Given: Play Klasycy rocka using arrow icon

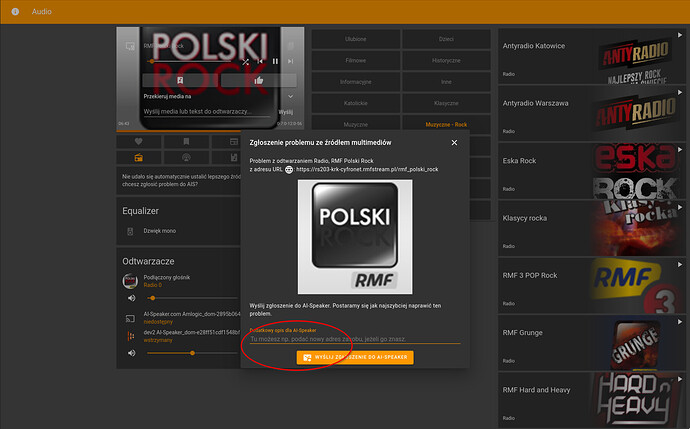Looking at the screenshot, I should 680,207.
